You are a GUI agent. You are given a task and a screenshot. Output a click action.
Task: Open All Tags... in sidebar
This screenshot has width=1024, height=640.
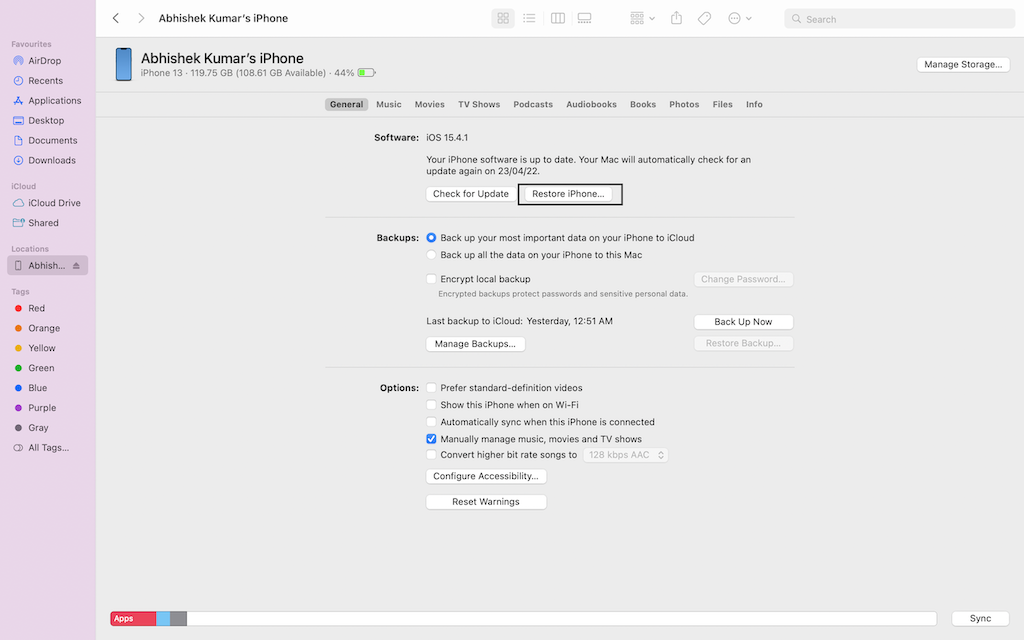pyautogui.click(x=48, y=447)
